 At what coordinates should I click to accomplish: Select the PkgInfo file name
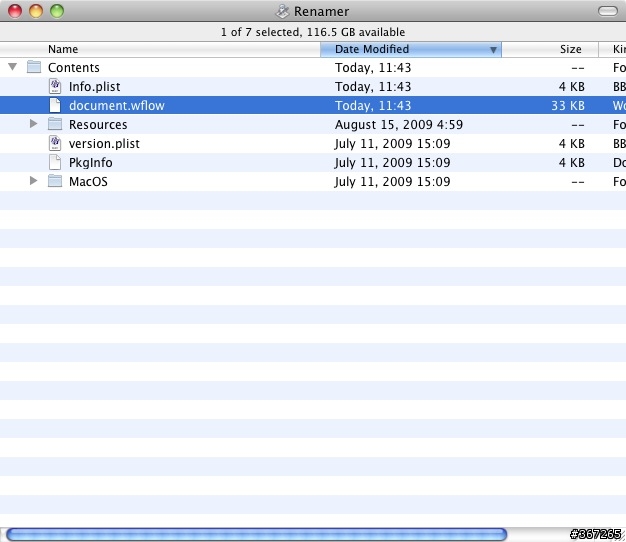(x=91, y=163)
